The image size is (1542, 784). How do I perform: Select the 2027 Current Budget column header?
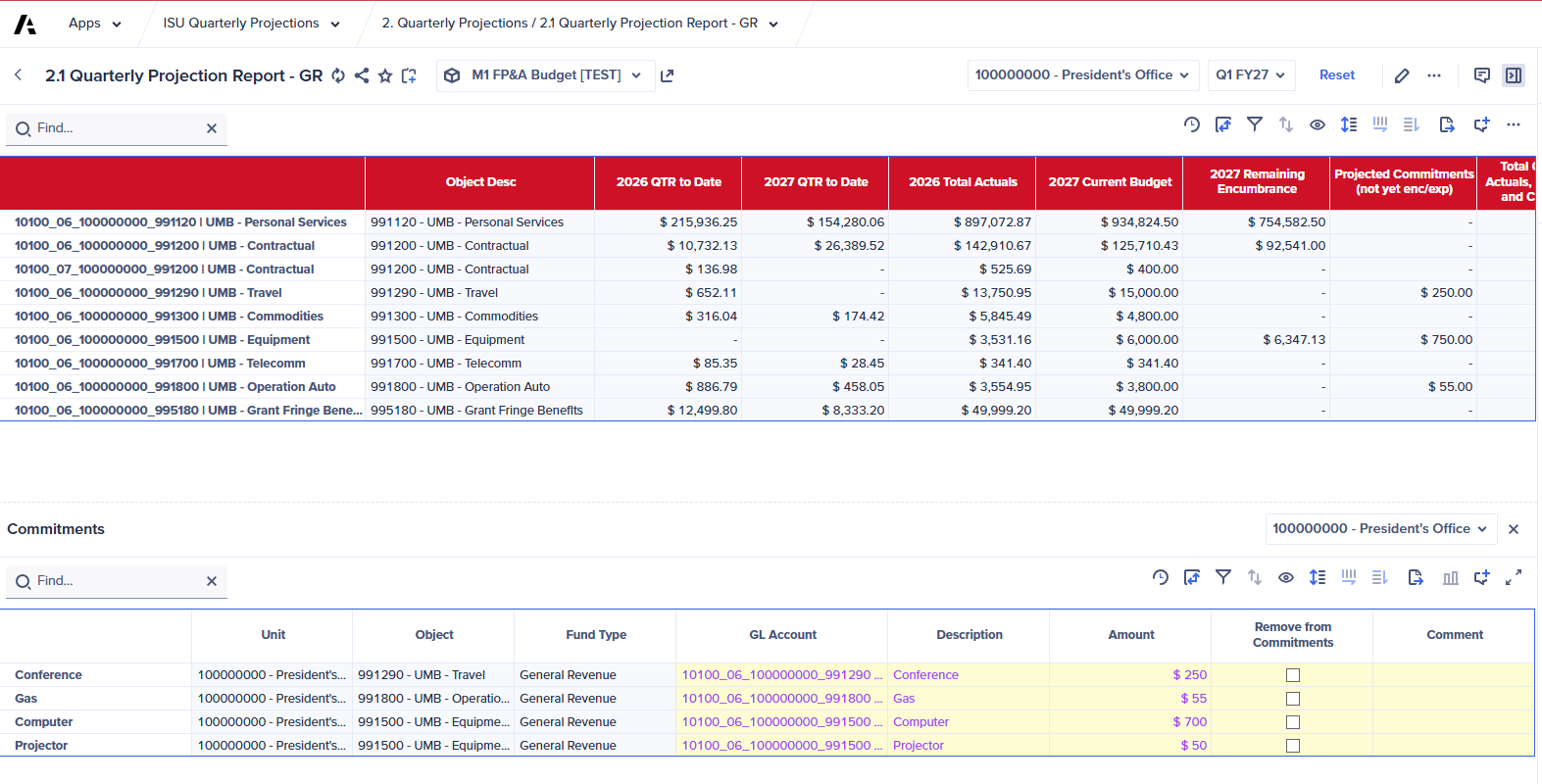1110,182
